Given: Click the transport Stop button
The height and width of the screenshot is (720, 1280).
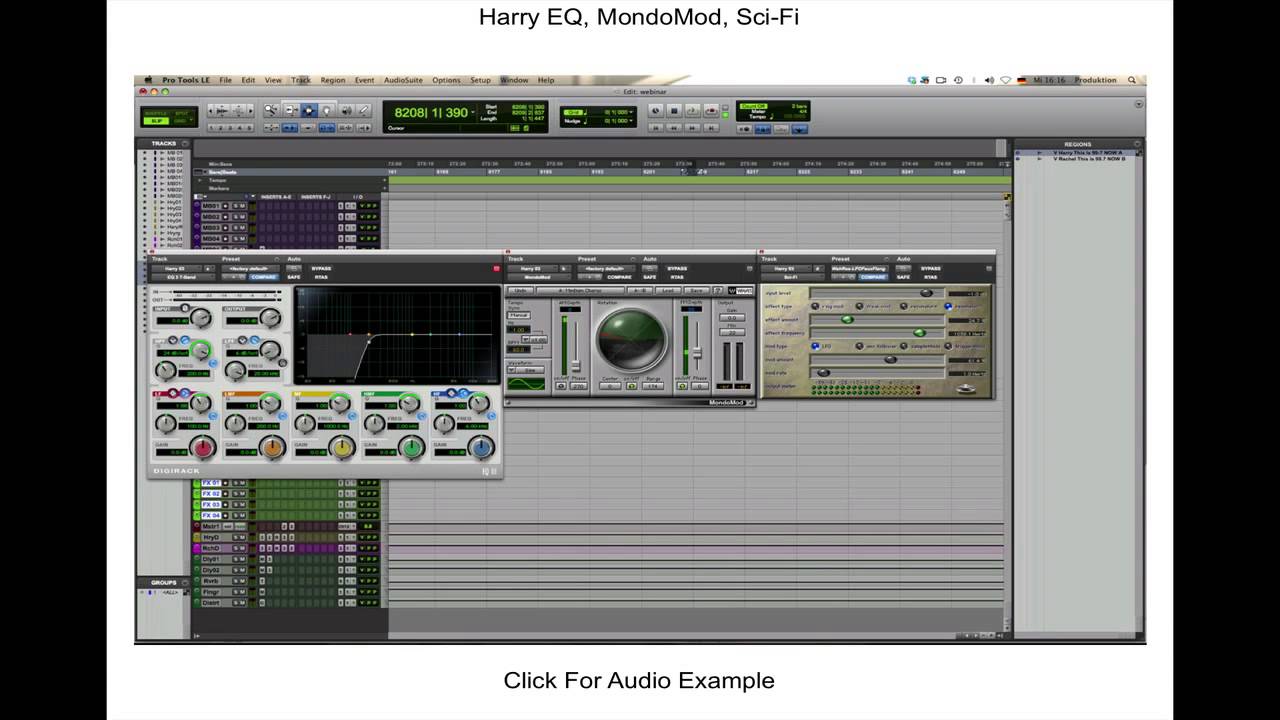Looking at the screenshot, I should click(x=674, y=111).
